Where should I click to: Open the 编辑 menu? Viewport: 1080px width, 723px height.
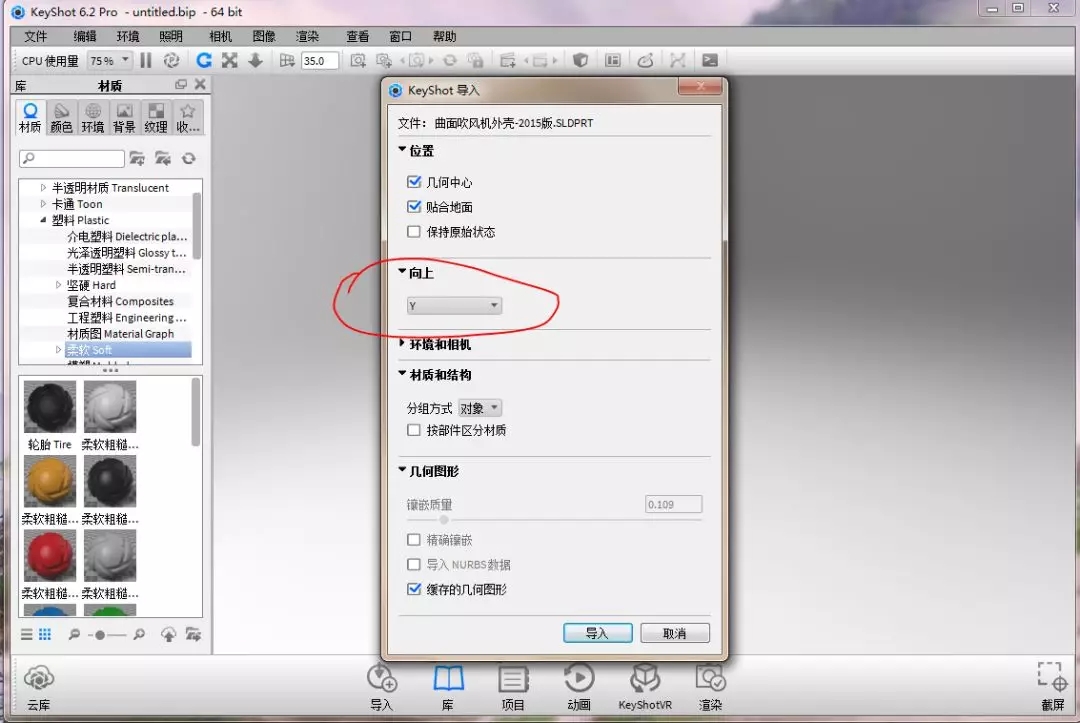pyautogui.click(x=85, y=36)
